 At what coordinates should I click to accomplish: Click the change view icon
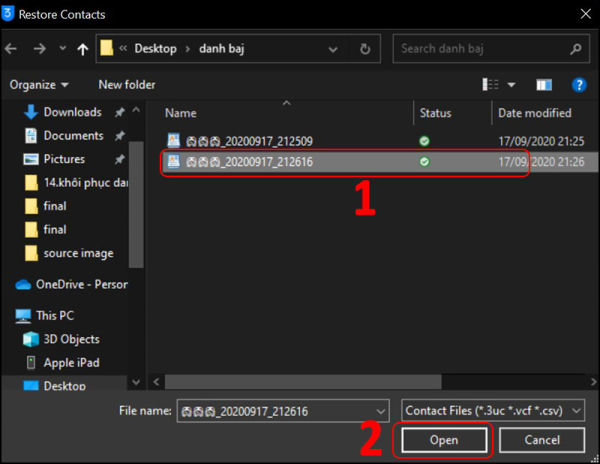(491, 85)
